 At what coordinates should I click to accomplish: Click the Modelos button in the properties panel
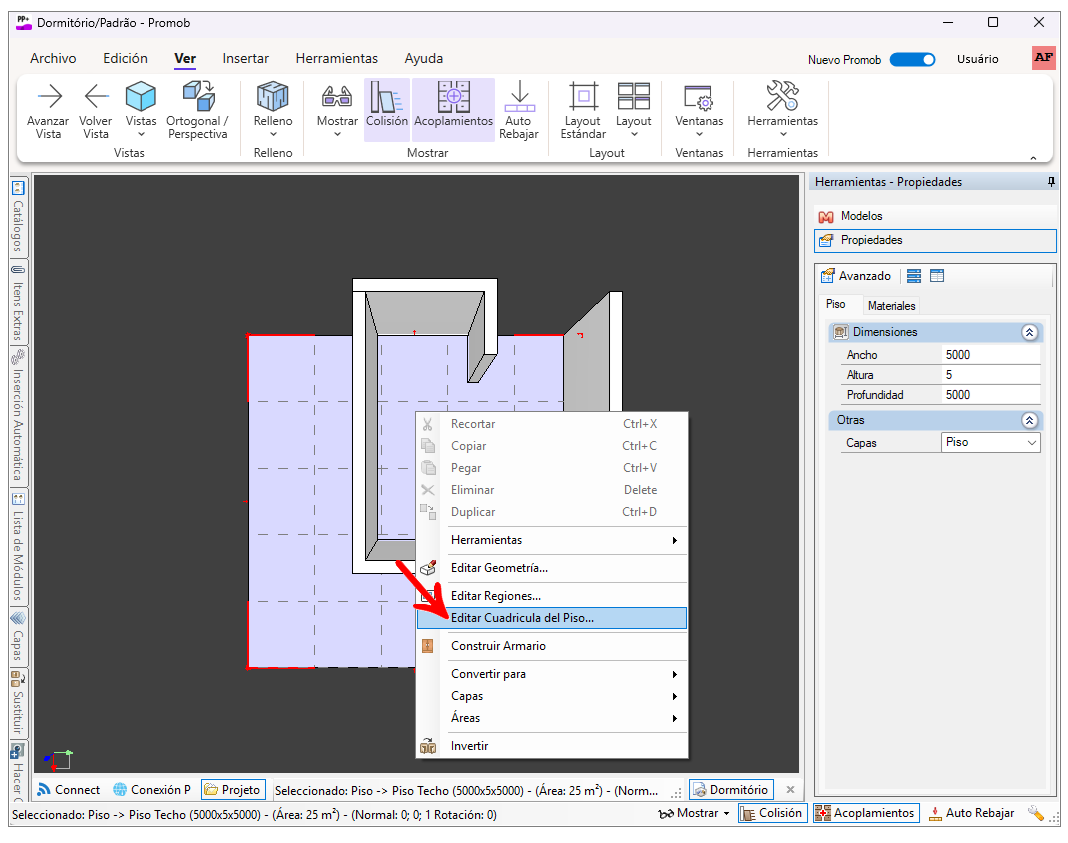861,216
